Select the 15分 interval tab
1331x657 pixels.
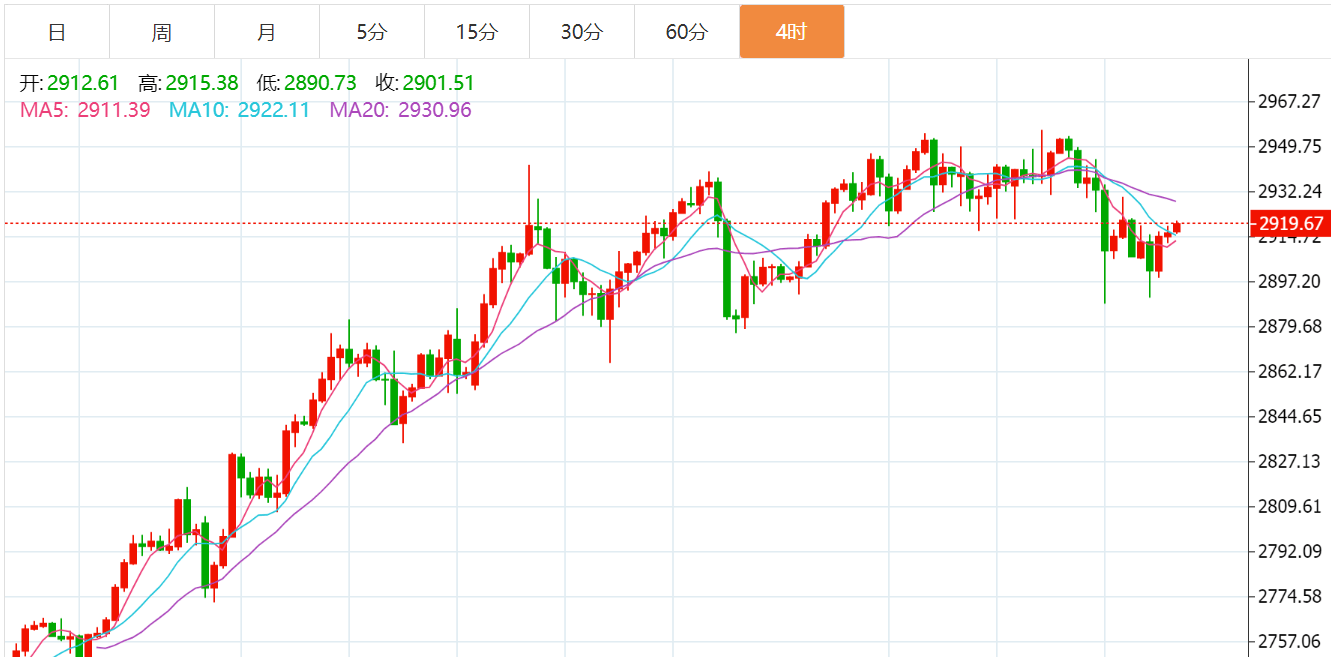pyautogui.click(x=476, y=32)
